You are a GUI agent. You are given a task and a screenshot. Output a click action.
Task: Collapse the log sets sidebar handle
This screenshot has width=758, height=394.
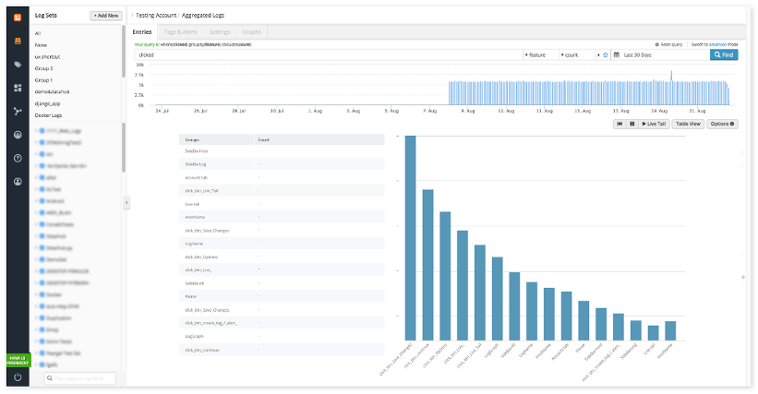pos(126,203)
